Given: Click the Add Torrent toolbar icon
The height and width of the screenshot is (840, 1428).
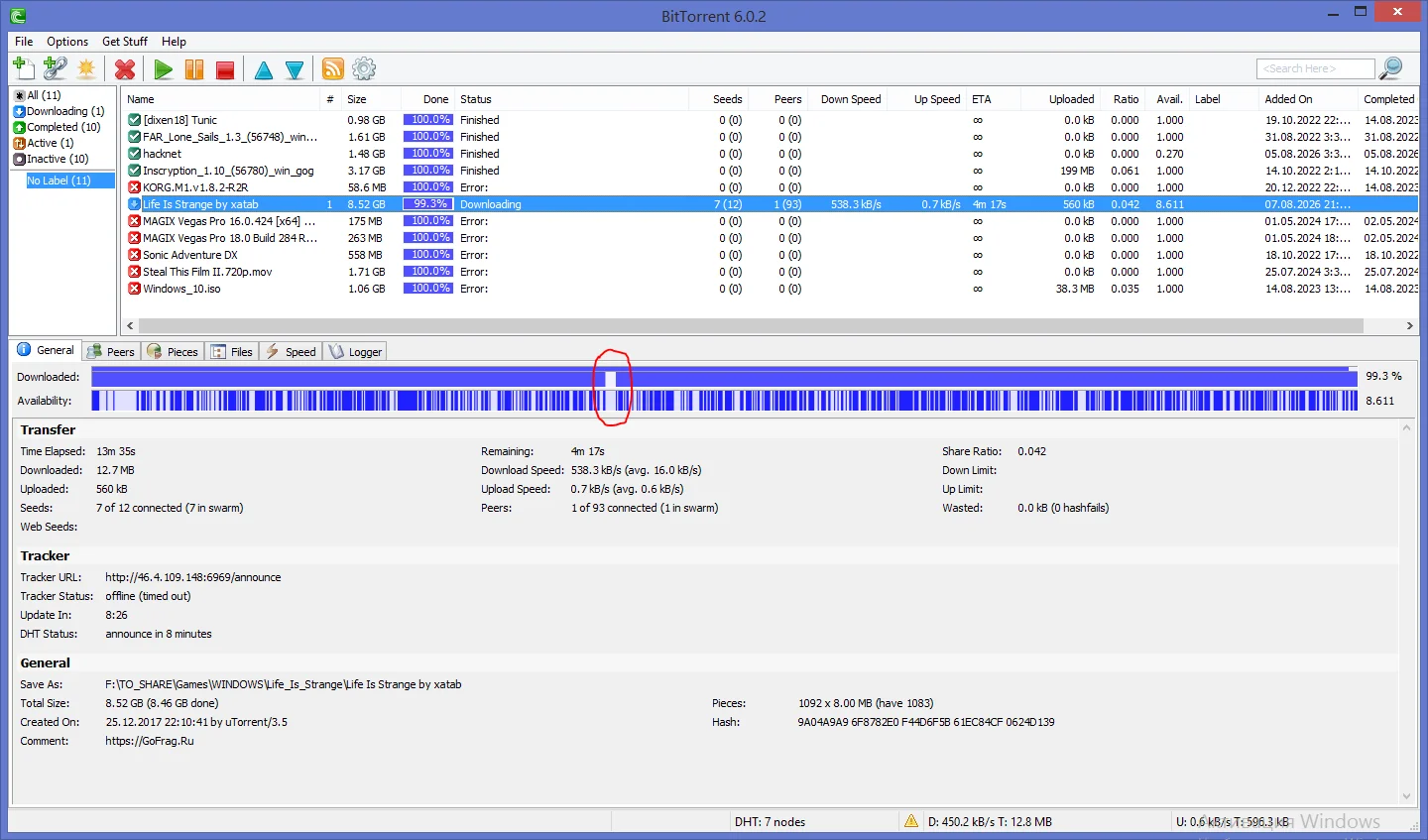Looking at the screenshot, I should (x=24, y=68).
